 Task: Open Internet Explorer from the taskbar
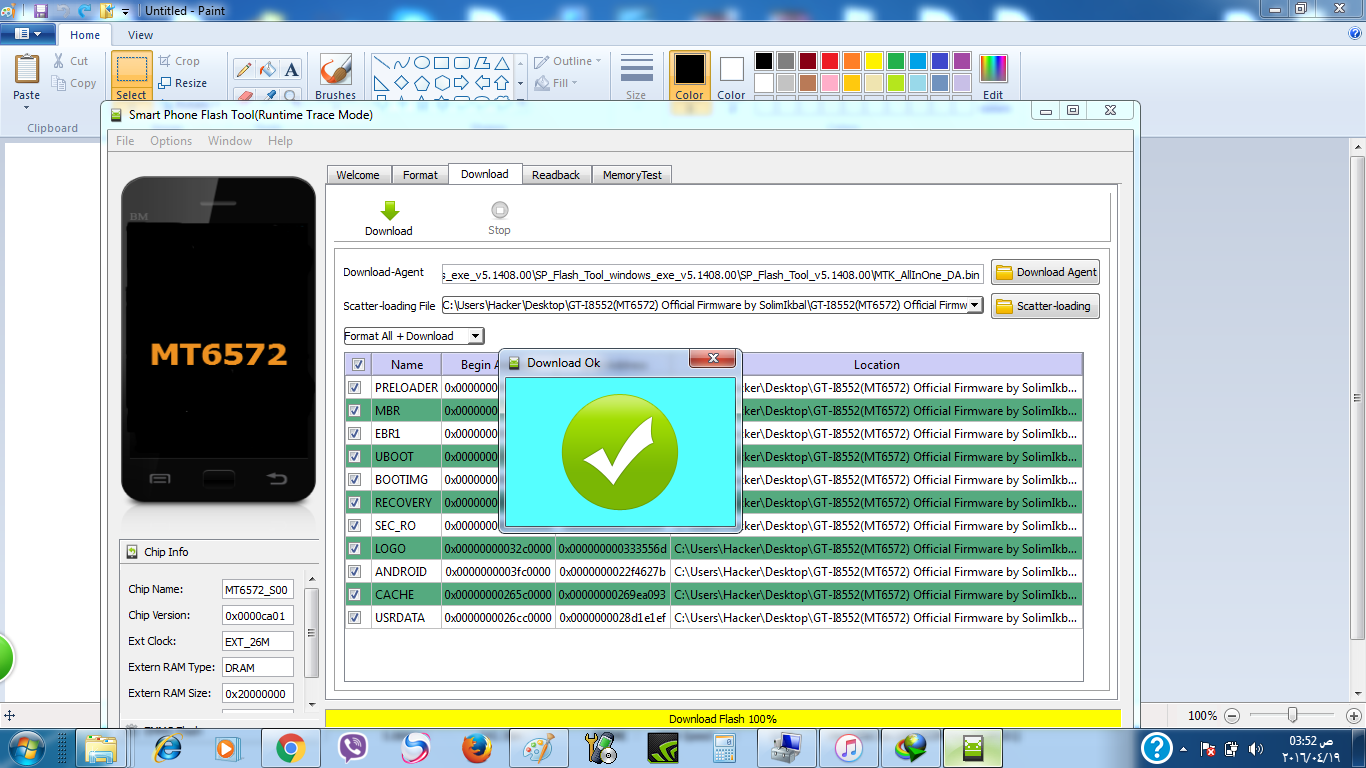click(x=167, y=747)
